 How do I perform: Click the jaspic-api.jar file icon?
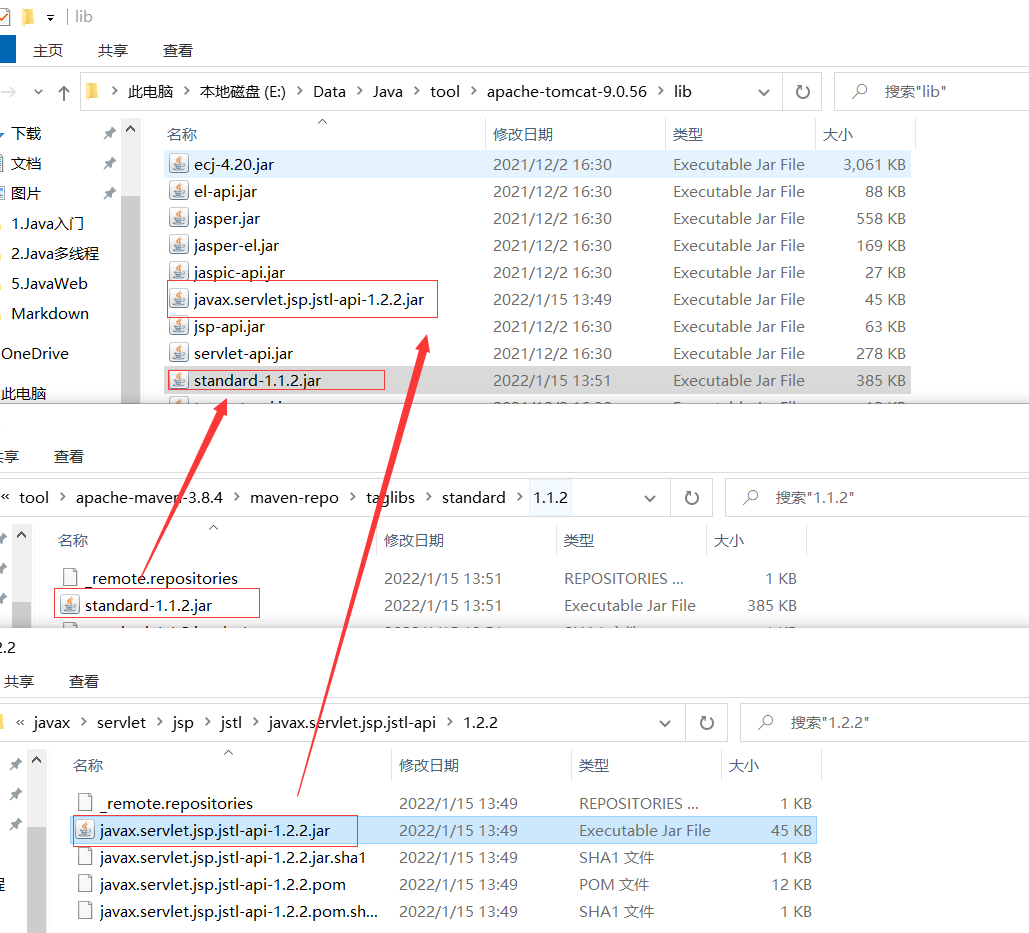coord(178,271)
